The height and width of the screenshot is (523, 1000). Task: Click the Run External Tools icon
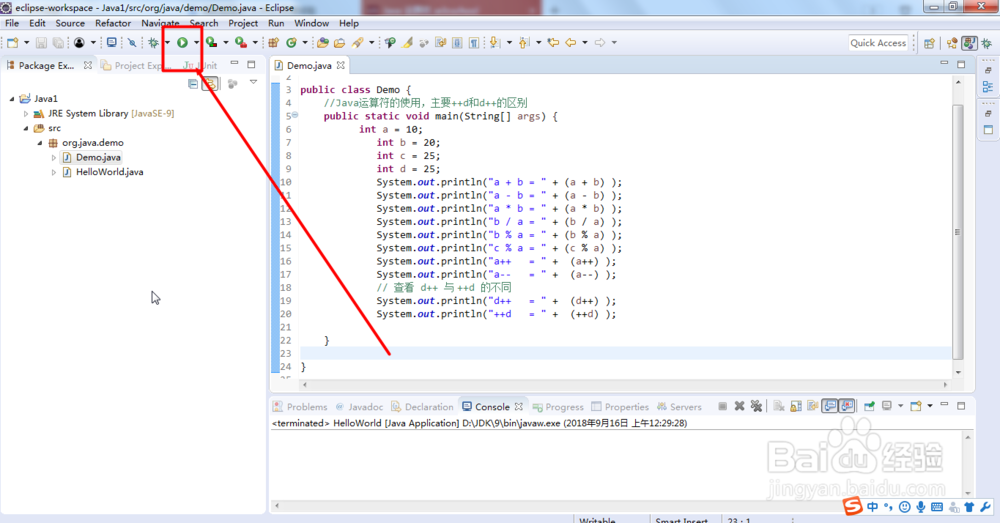(240, 43)
